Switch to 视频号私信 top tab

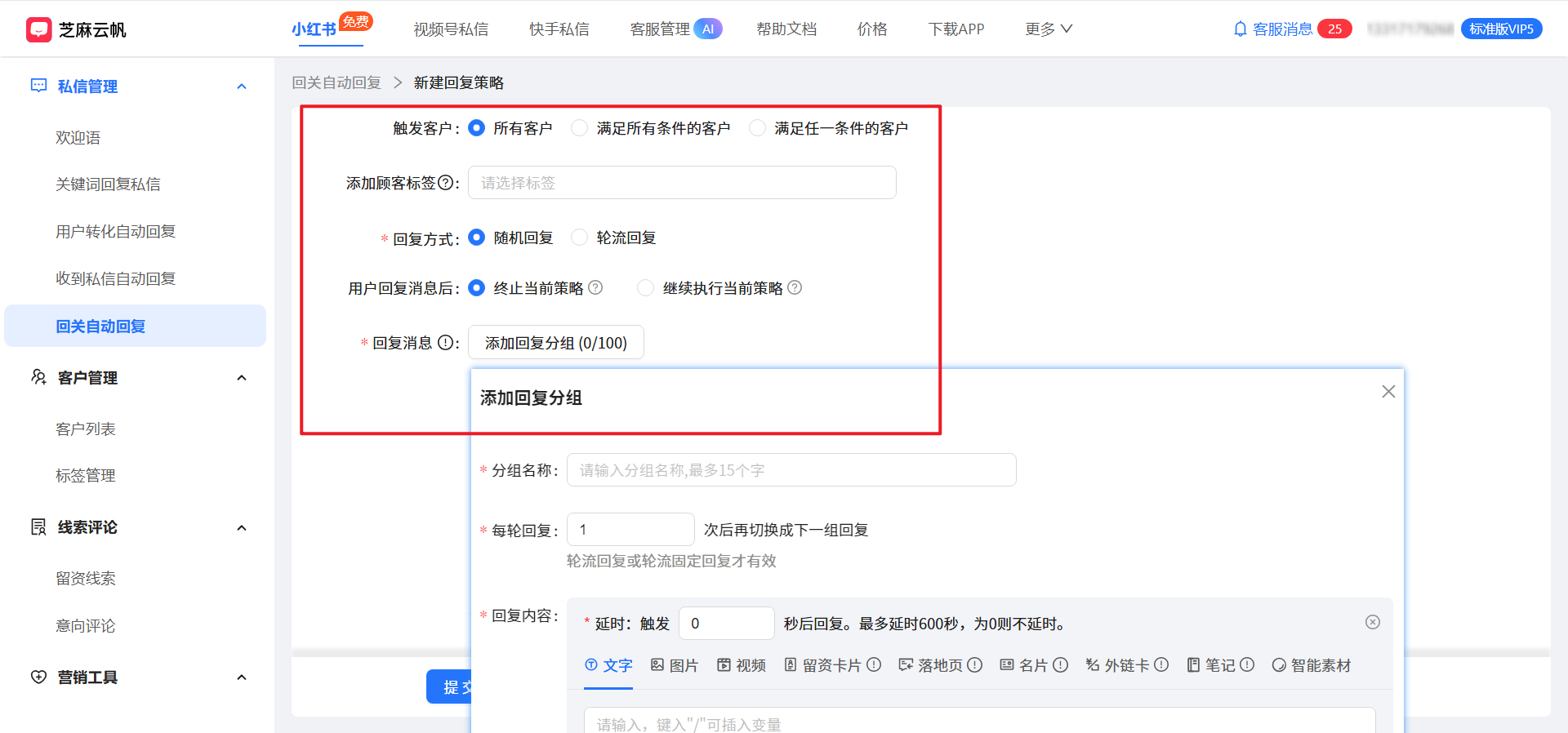[x=451, y=29]
